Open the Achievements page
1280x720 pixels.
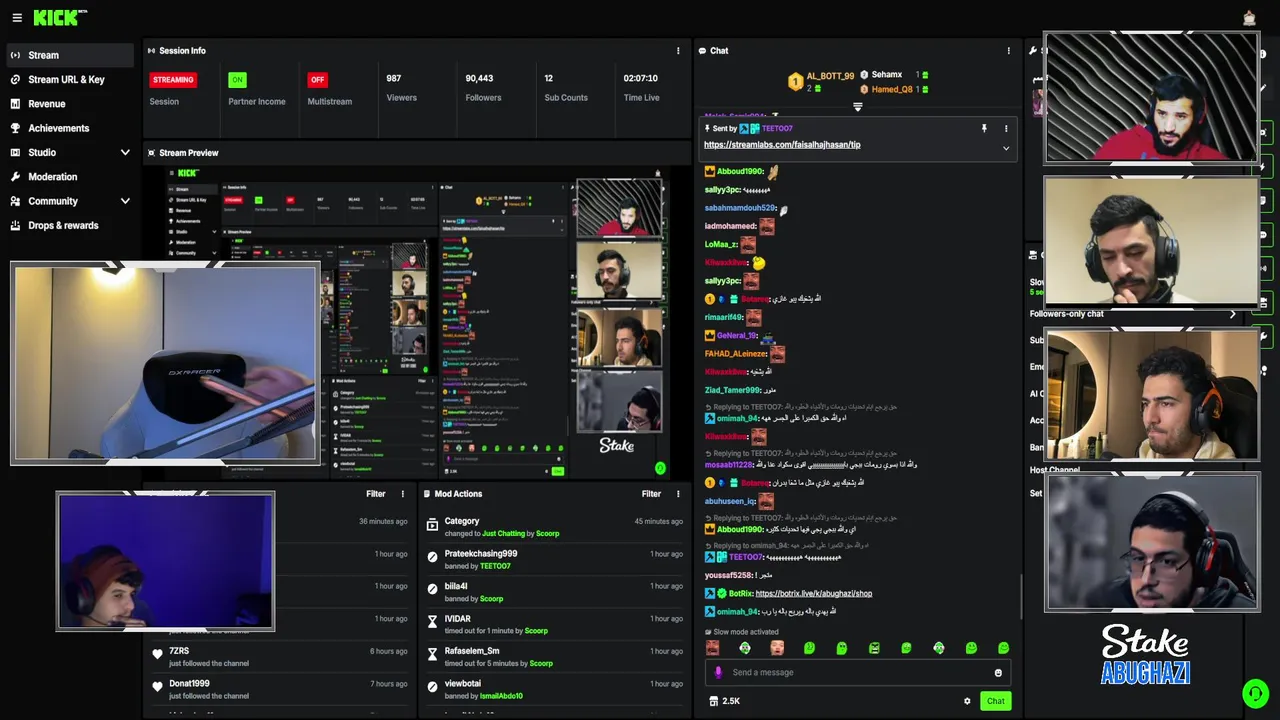[x=59, y=128]
